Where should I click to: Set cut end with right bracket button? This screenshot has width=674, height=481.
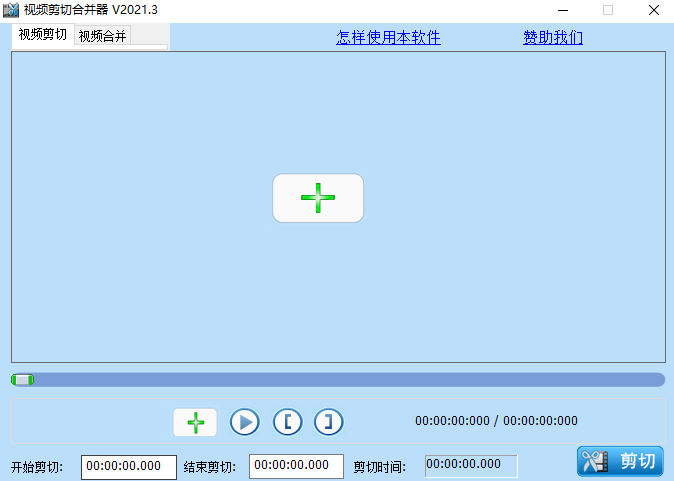(328, 422)
